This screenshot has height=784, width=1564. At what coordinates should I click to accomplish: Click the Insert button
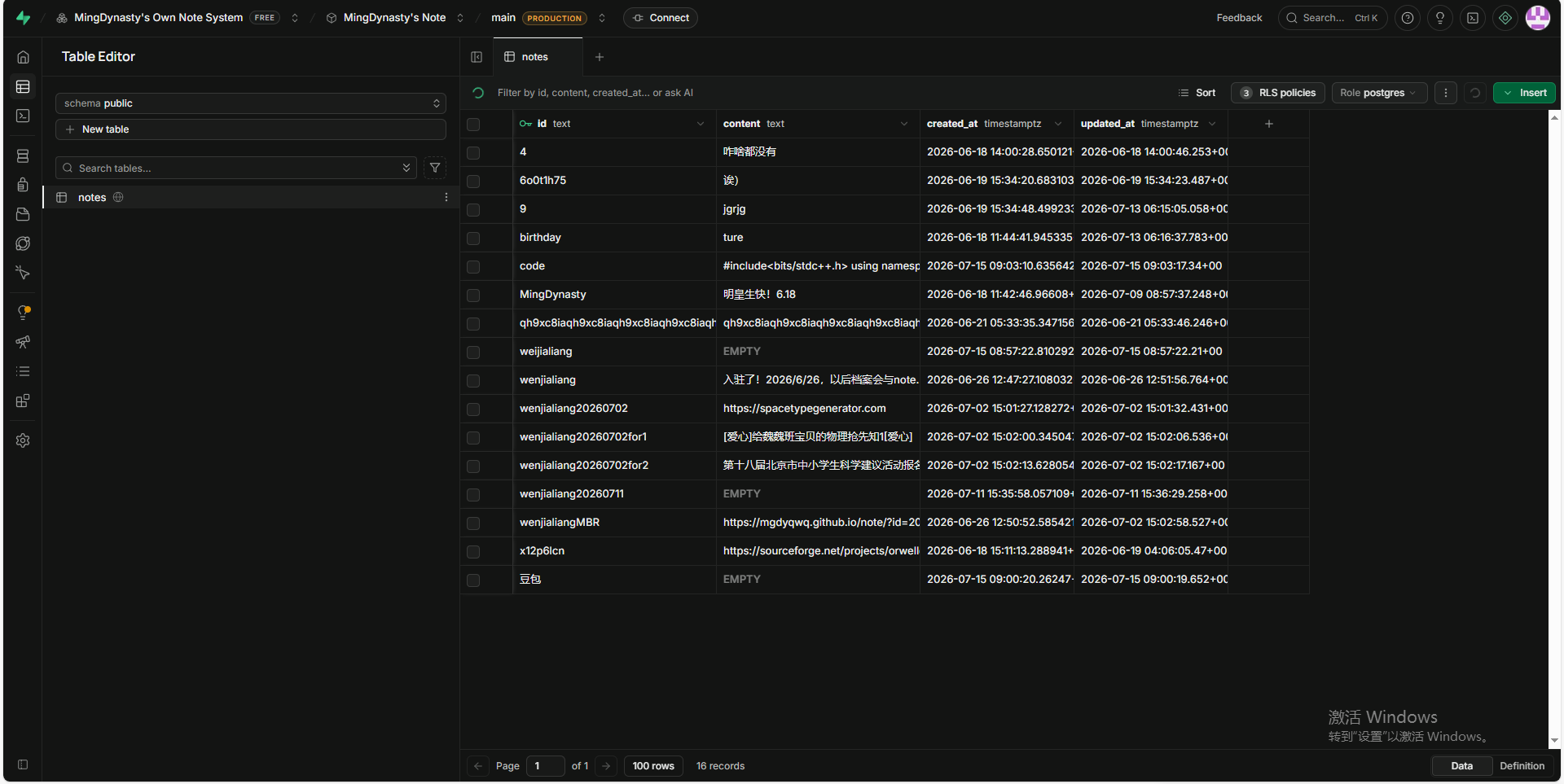pyautogui.click(x=1524, y=93)
